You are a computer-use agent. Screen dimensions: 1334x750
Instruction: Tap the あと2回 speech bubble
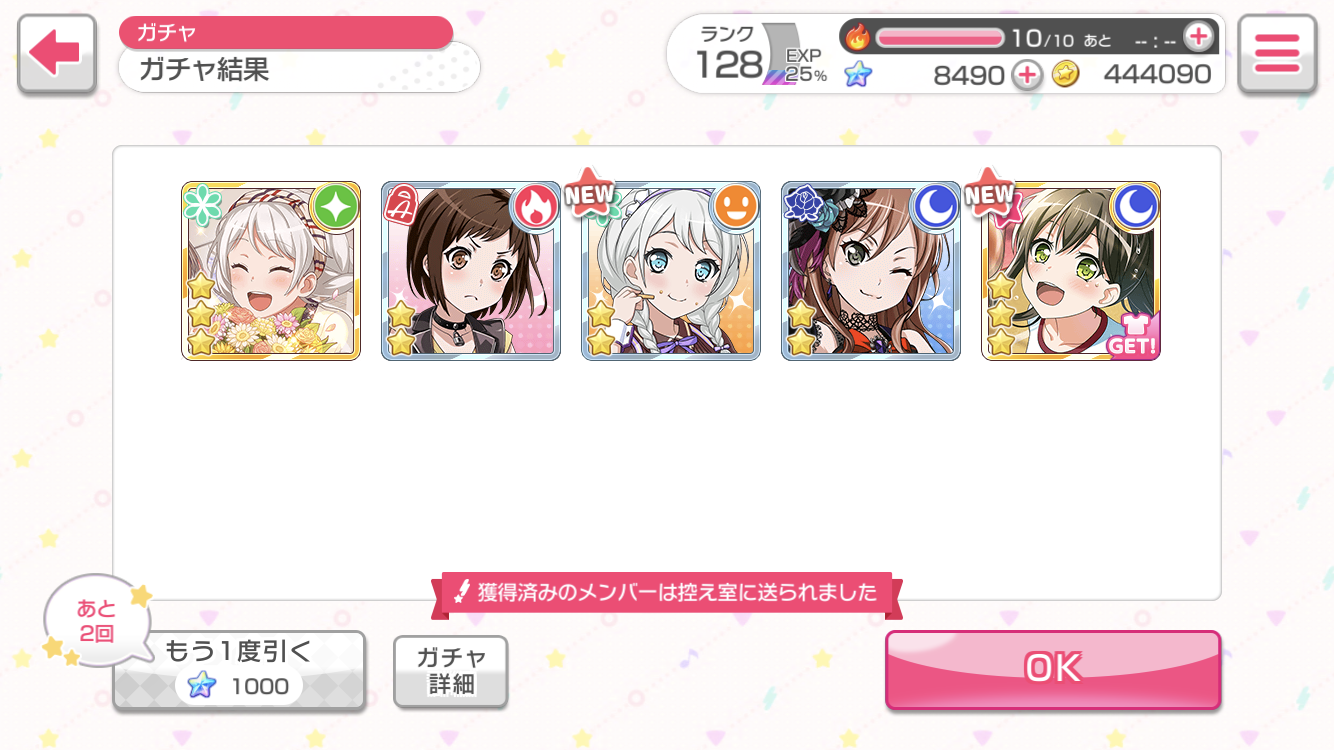click(x=96, y=621)
